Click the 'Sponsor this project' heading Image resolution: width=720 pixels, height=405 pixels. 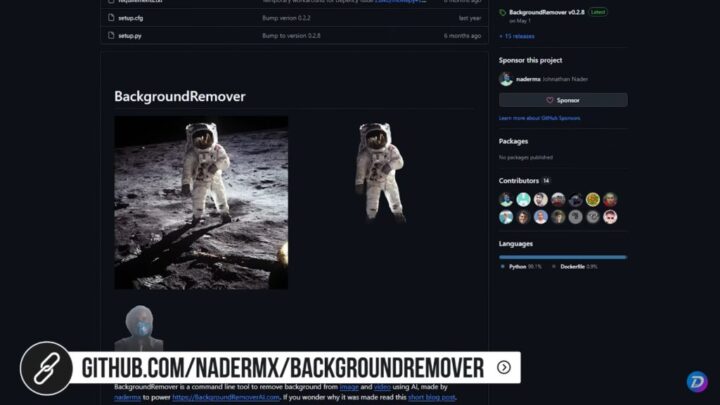pyautogui.click(x=530, y=60)
